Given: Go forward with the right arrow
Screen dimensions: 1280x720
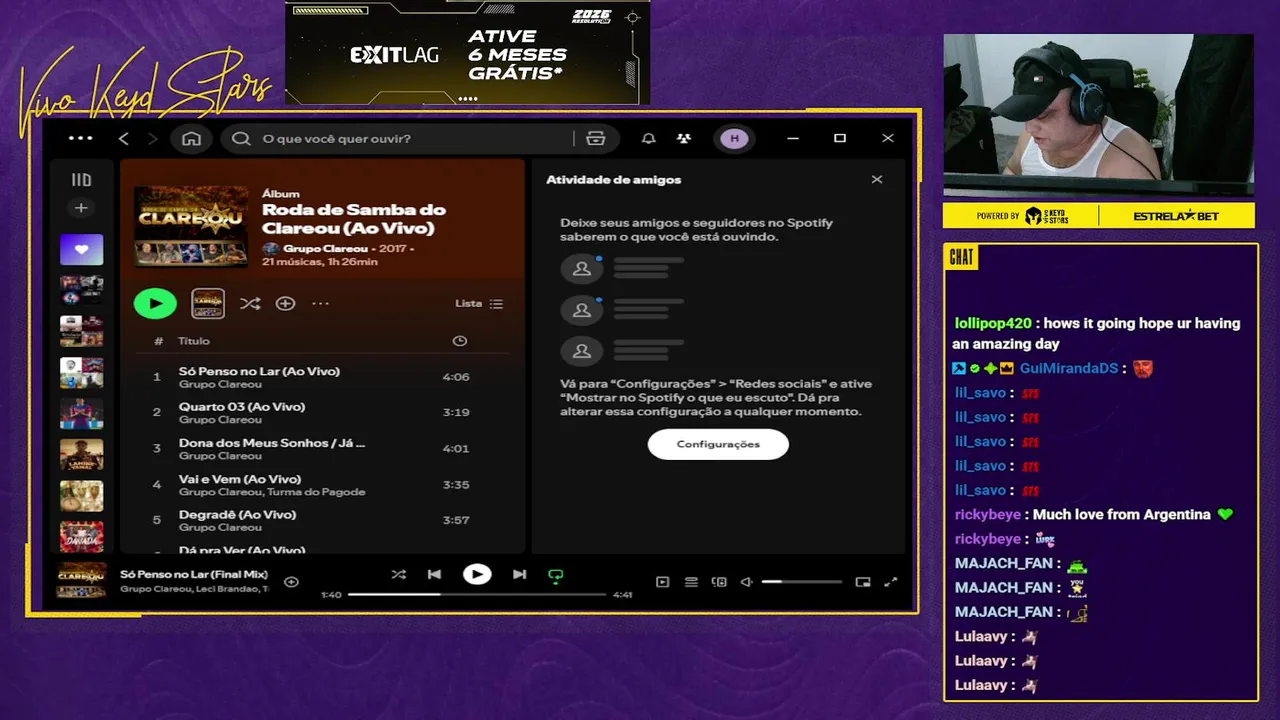Looking at the screenshot, I should (x=152, y=139).
